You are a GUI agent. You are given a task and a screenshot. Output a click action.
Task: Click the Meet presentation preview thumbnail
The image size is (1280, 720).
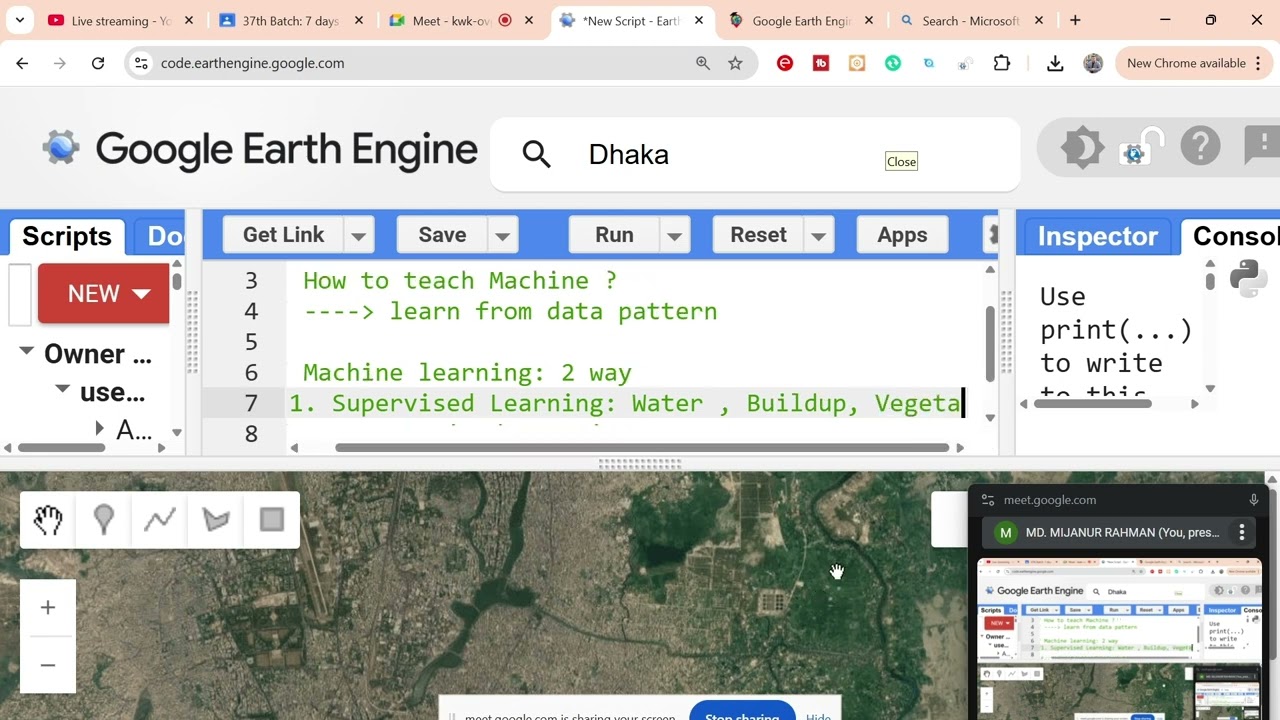click(x=1119, y=639)
